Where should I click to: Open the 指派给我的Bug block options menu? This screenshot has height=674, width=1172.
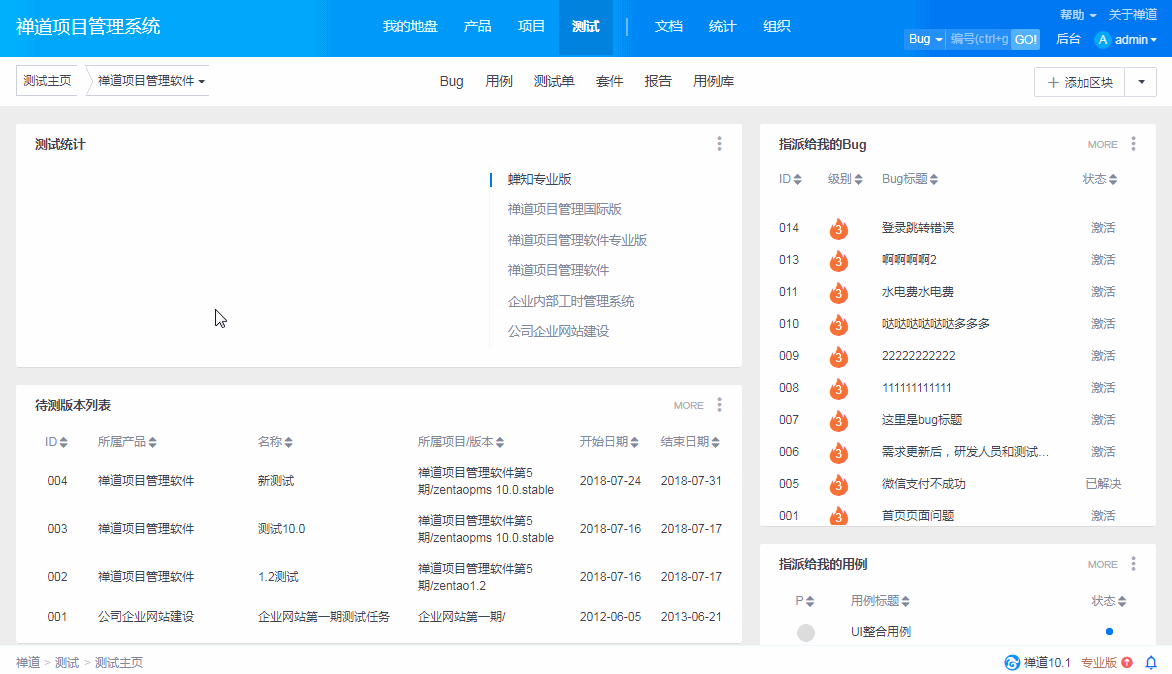(x=1133, y=144)
